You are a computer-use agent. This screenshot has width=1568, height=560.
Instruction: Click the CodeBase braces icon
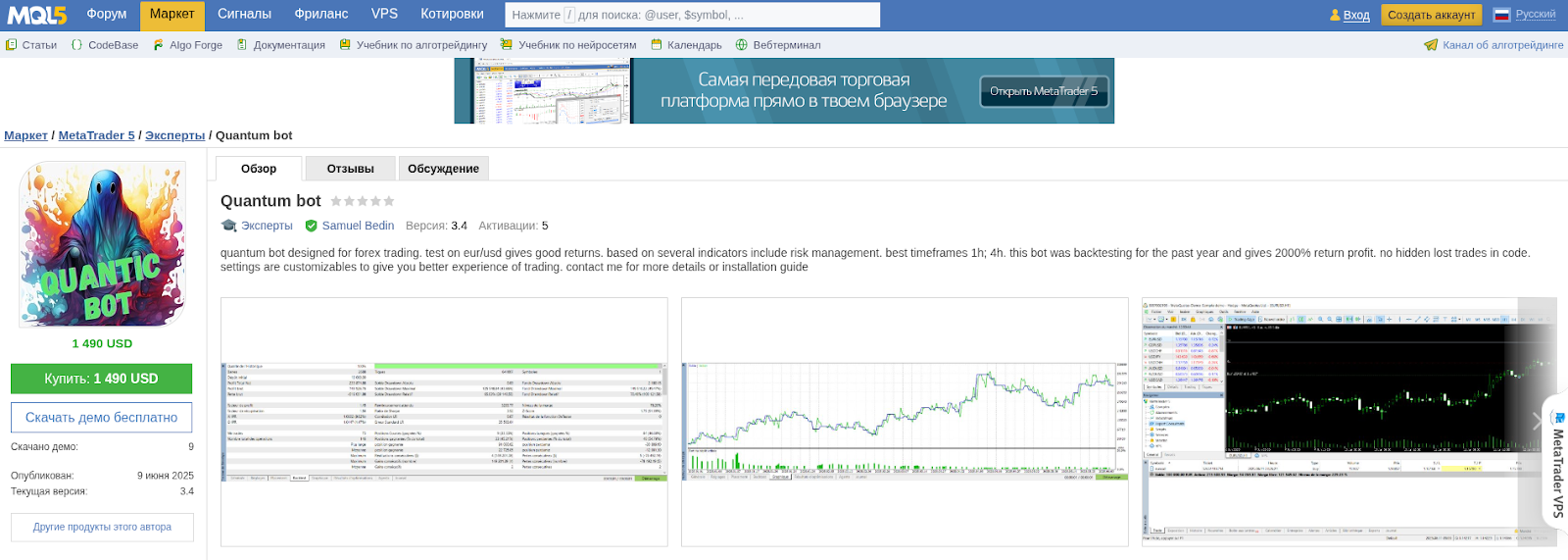pyautogui.click(x=77, y=45)
